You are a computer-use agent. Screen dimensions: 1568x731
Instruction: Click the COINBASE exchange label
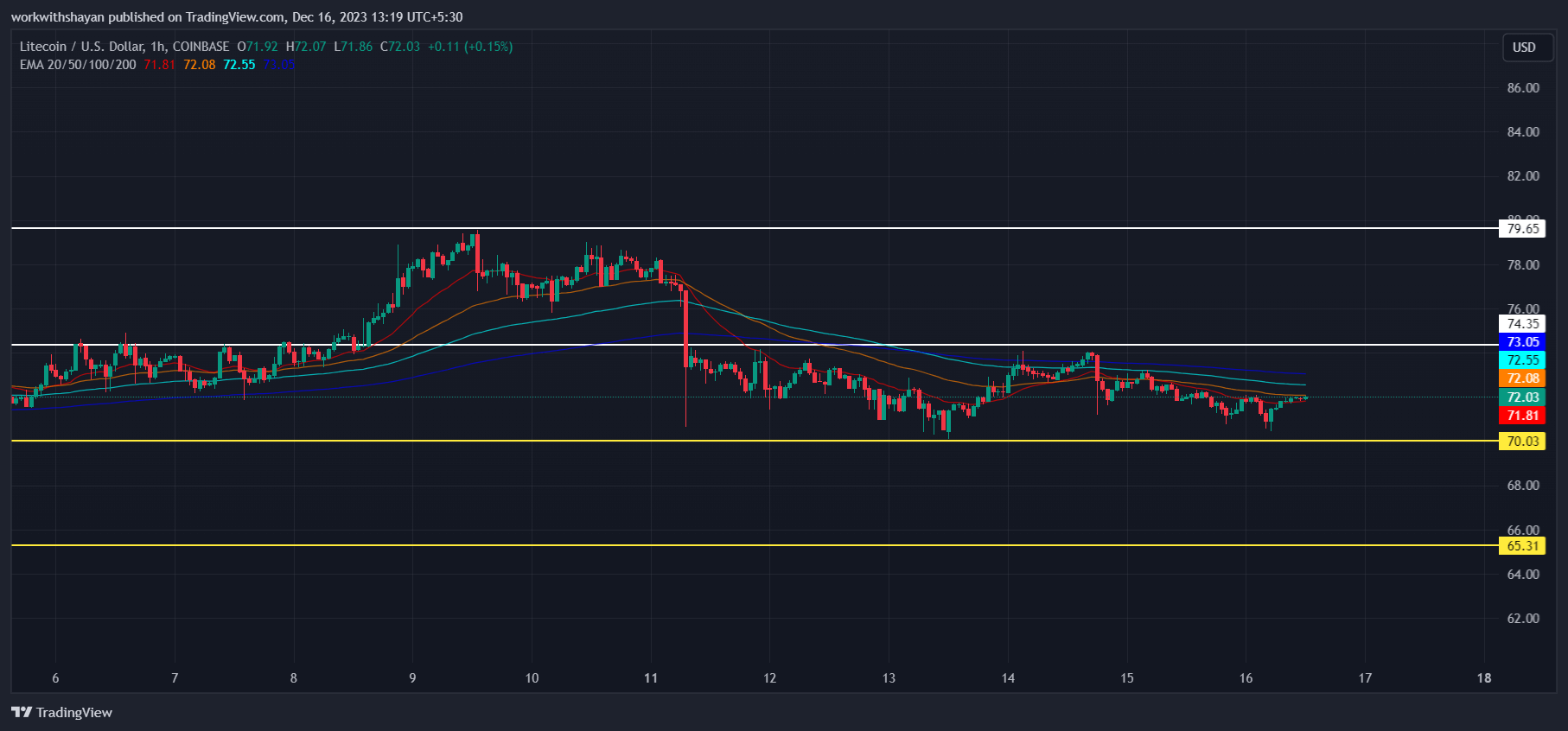[201, 47]
